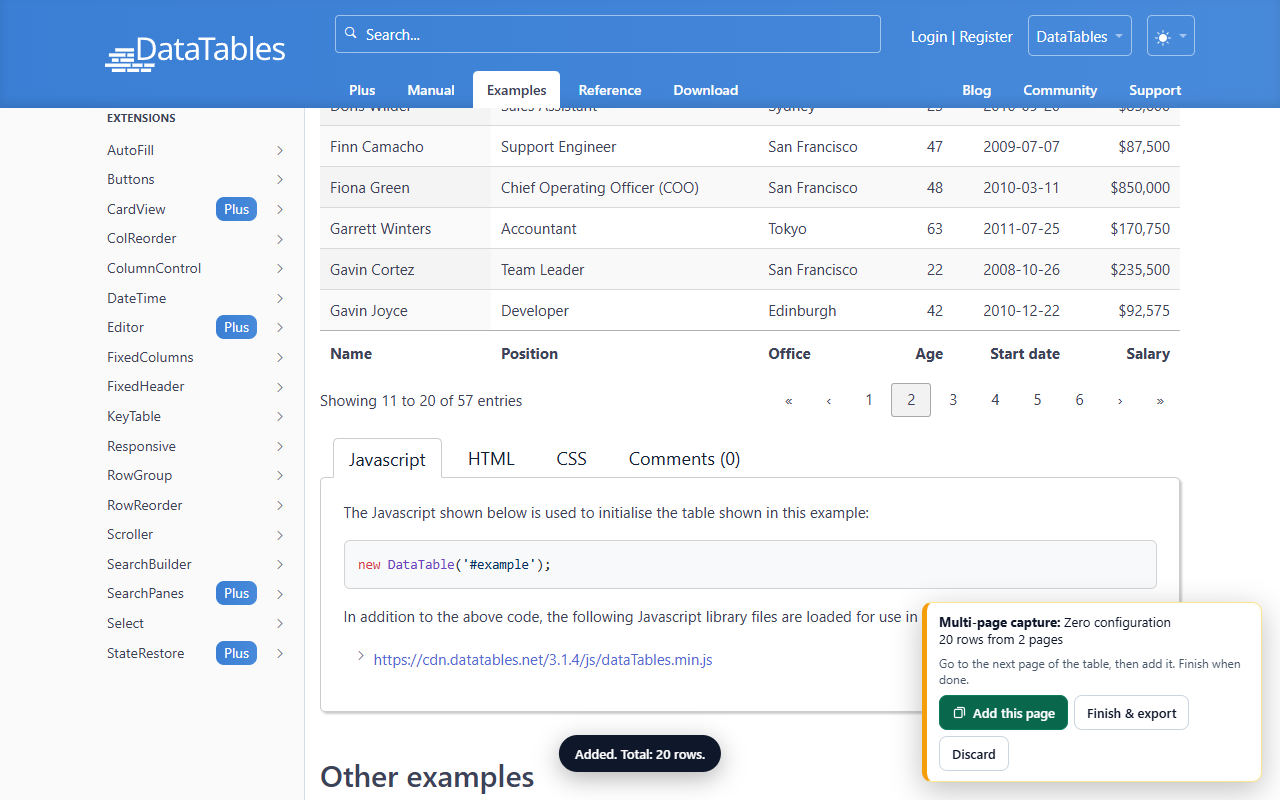Click the Plus badge beside CardView
The width and height of the screenshot is (1280, 800).
pyautogui.click(x=237, y=209)
